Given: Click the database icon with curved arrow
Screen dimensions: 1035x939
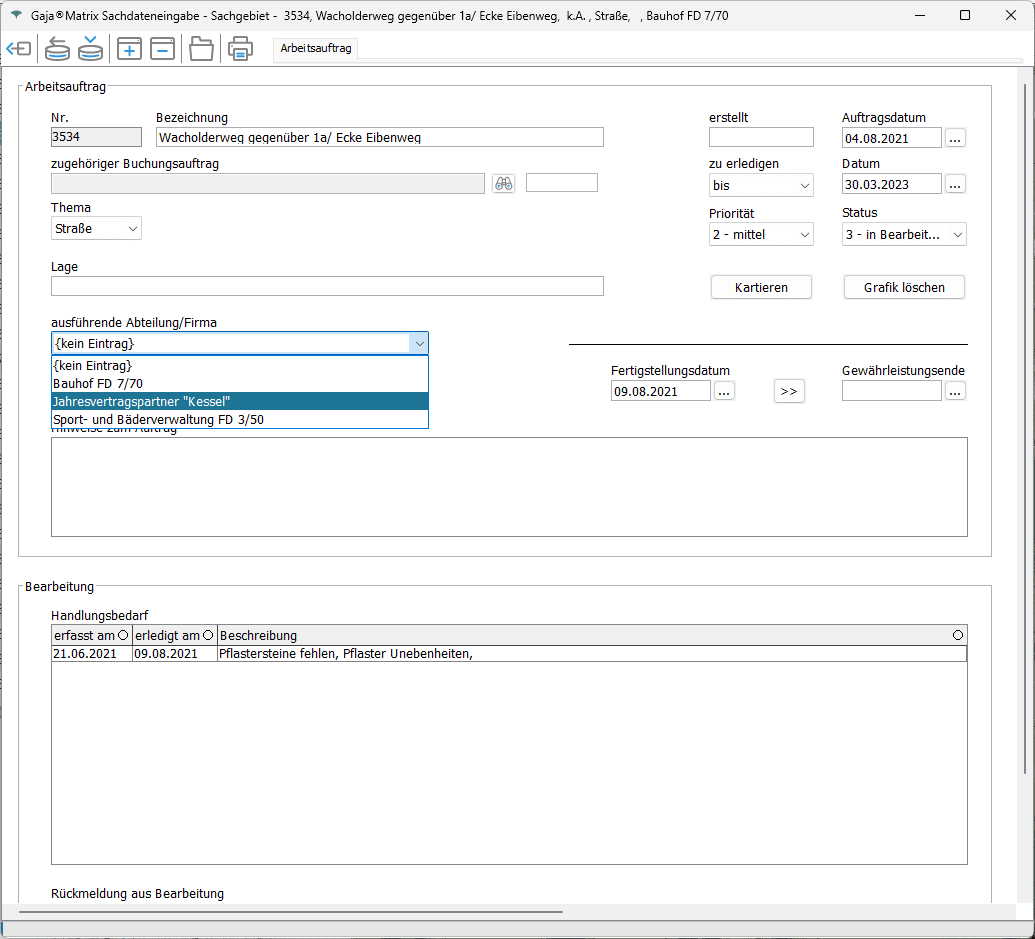Looking at the screenshot, I should (x=57, y=48).
